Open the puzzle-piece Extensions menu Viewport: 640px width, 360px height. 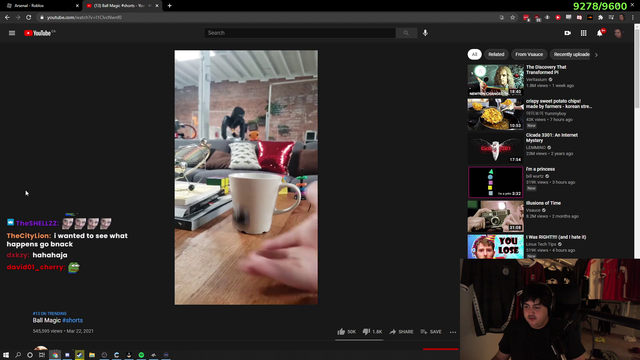pyautogui.click(x=600, y=18)
